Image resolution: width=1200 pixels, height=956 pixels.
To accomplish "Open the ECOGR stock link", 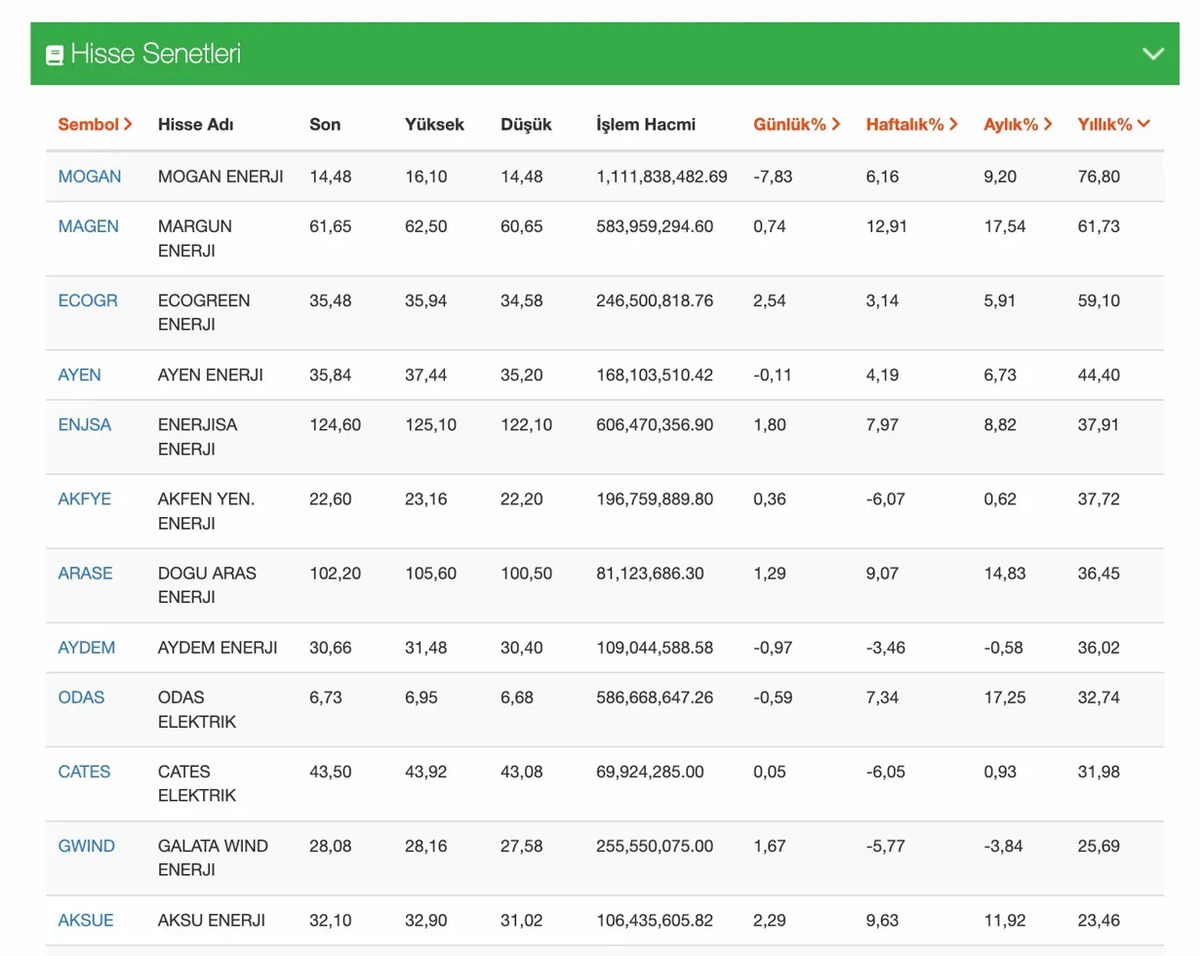I will (x=88, y=301).
